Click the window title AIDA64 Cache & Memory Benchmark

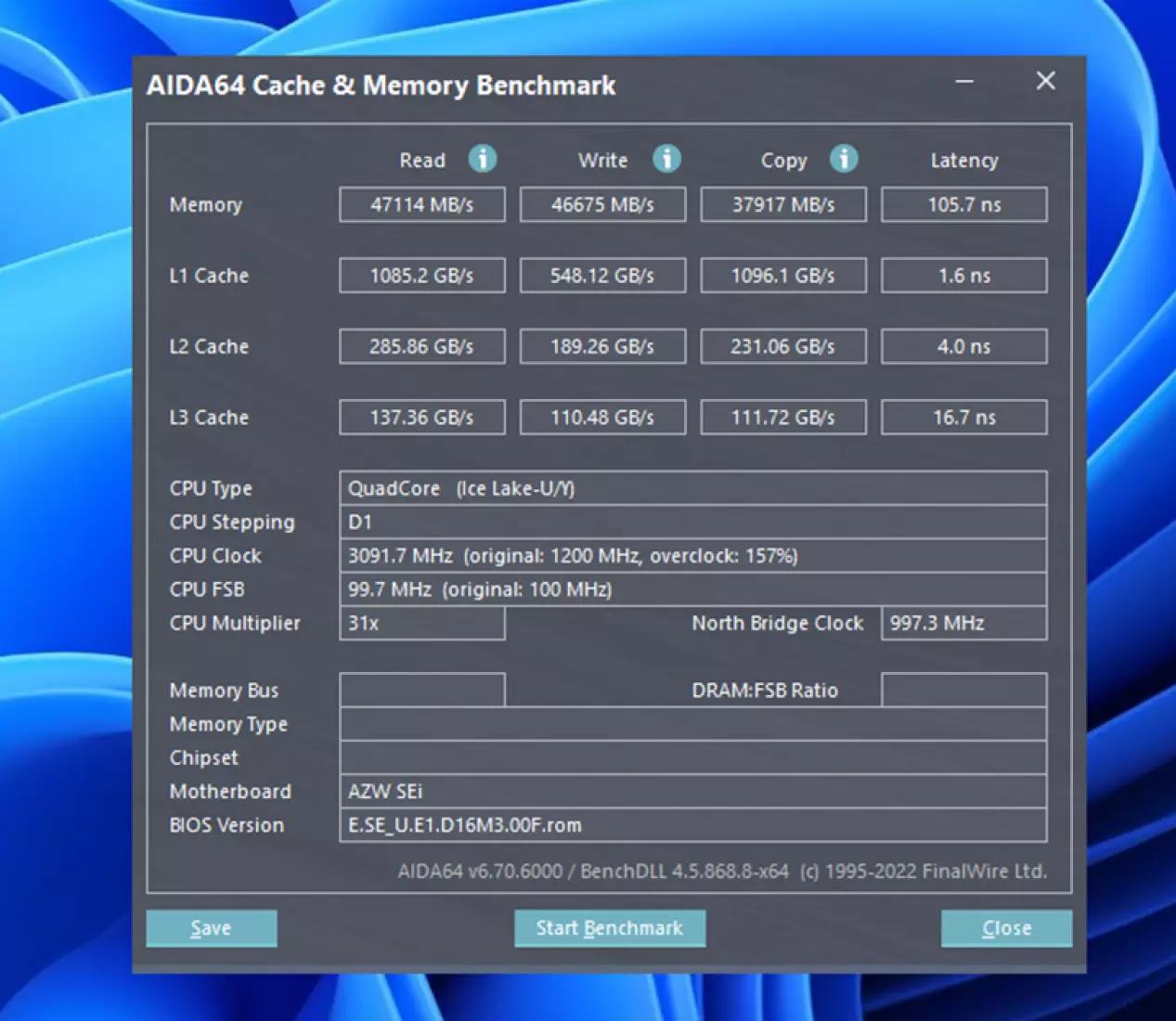(381, 85)
